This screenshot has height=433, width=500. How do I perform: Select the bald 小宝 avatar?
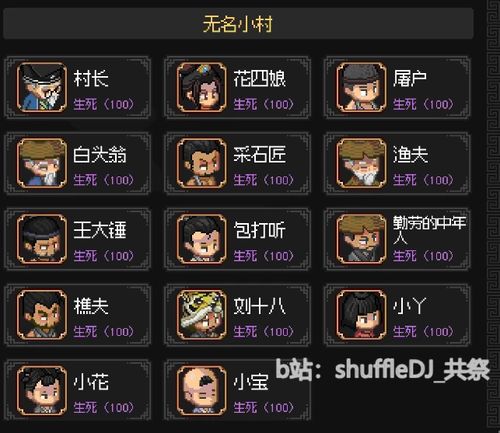point(202,390)
